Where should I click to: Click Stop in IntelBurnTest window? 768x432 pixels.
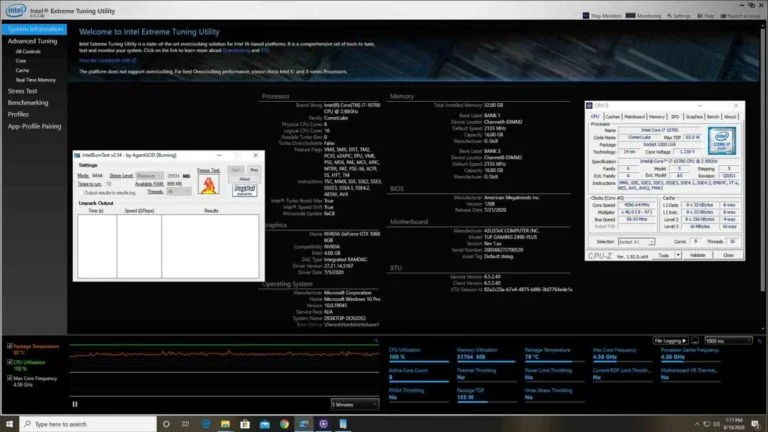pos(254,170)
